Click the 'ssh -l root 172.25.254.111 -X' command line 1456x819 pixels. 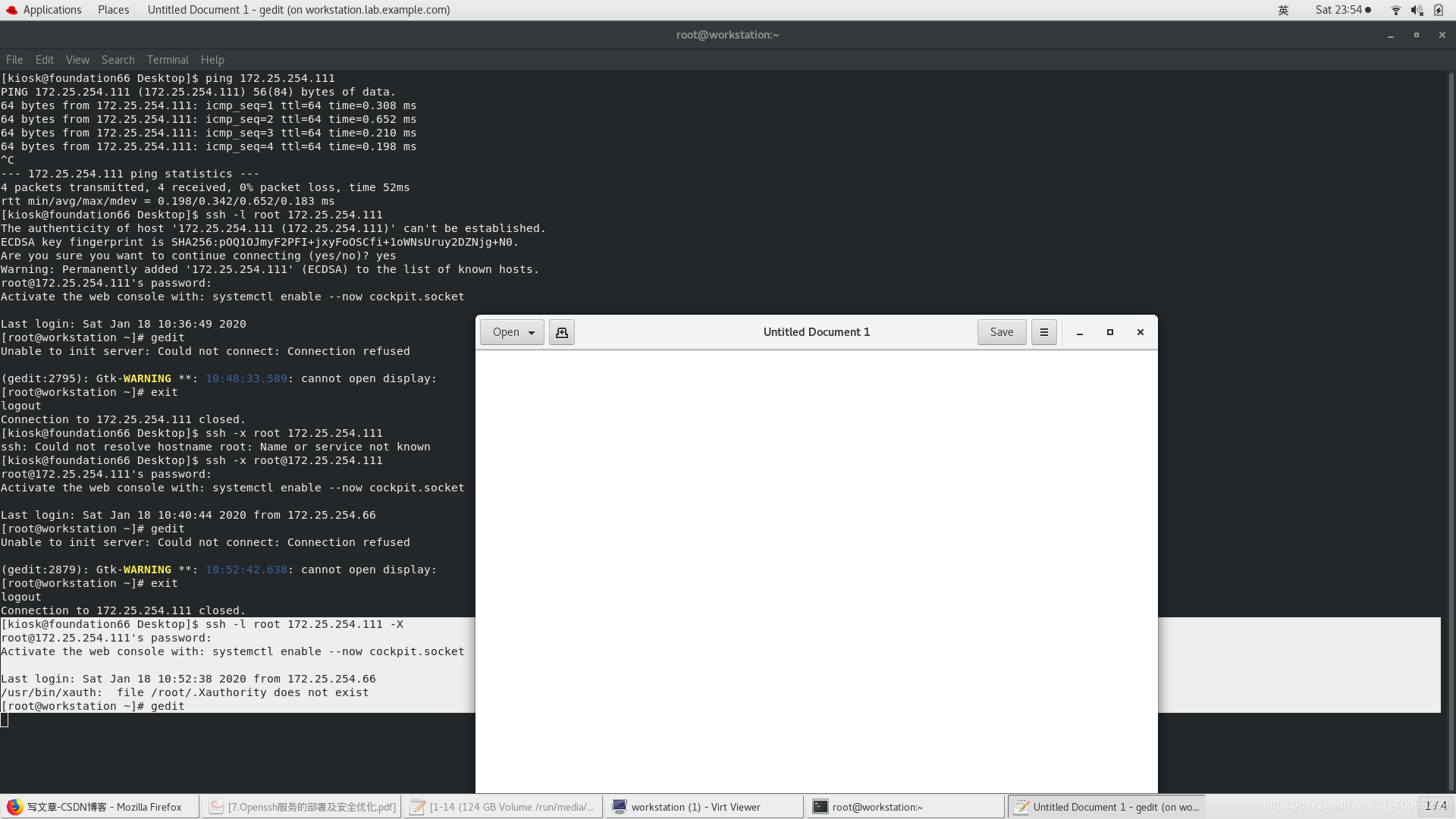pos(202,625)
